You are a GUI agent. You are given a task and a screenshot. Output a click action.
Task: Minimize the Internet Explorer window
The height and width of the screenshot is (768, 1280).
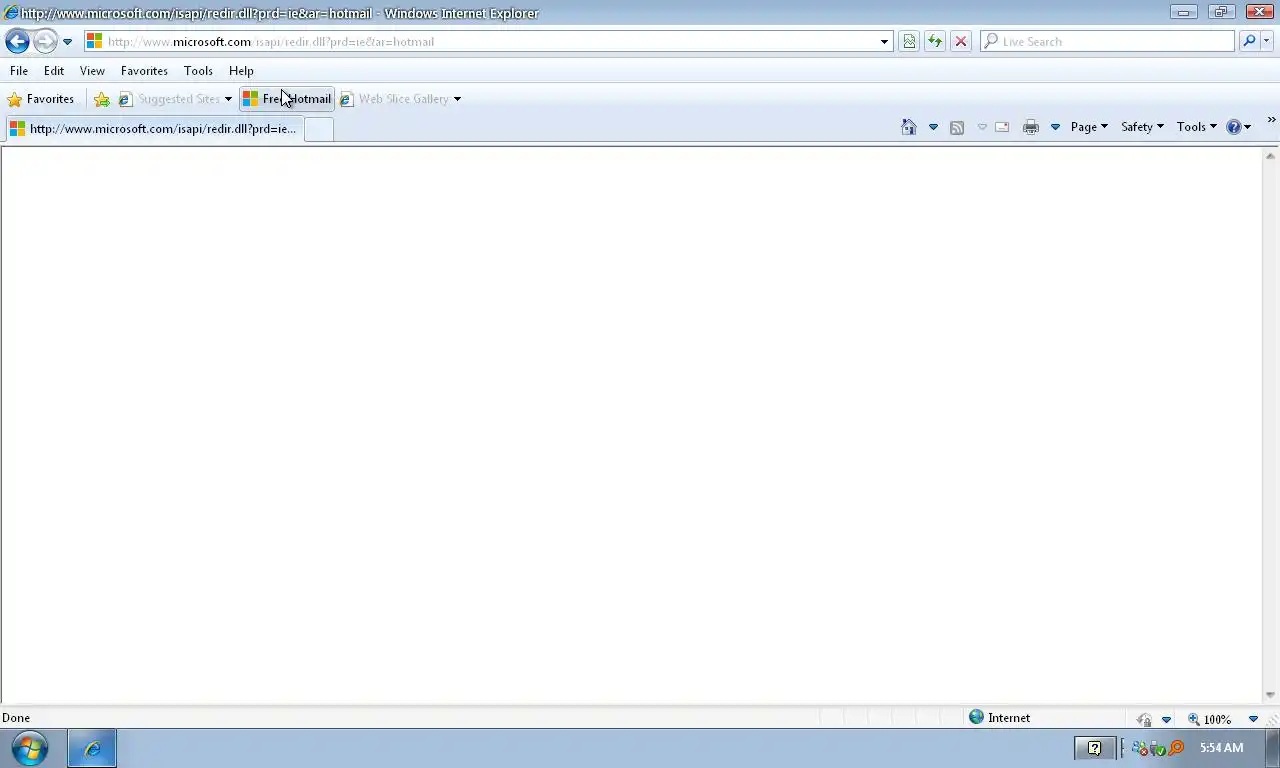coord(1184,12)
